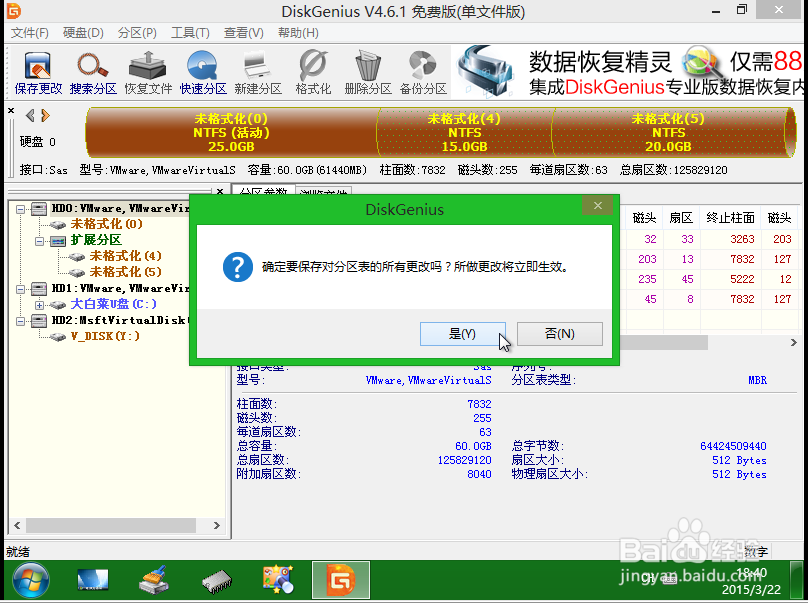Open the monitor icon in taskbar
This screenshot has width=808, height=604.
93,580
